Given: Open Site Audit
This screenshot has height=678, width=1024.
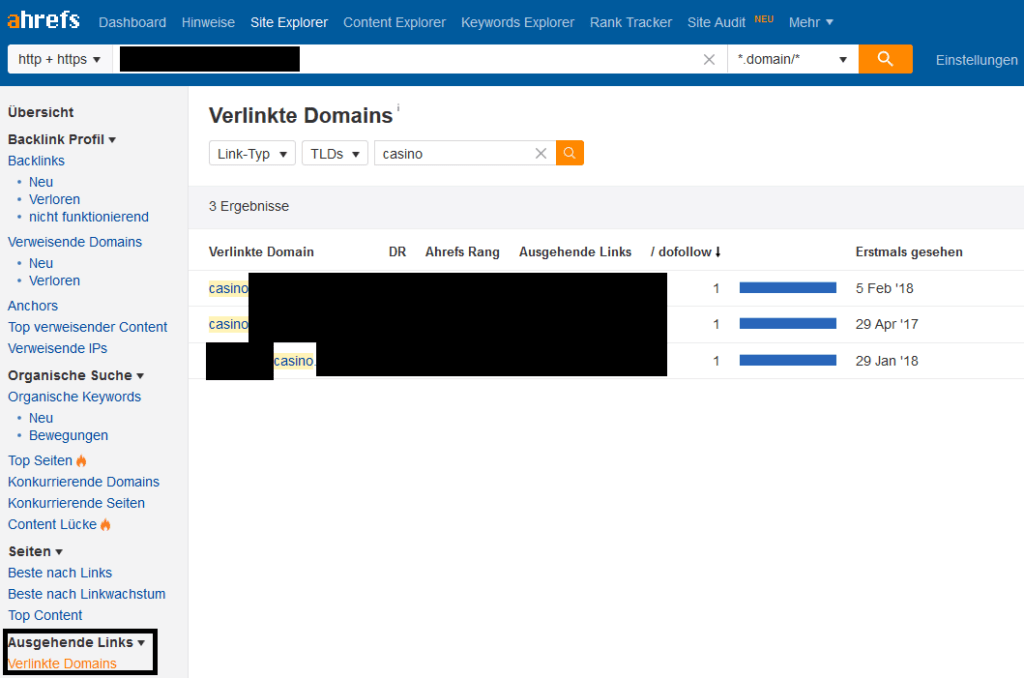Looking at the screenshot, I should pyautogui.click(x=716, y=22).
